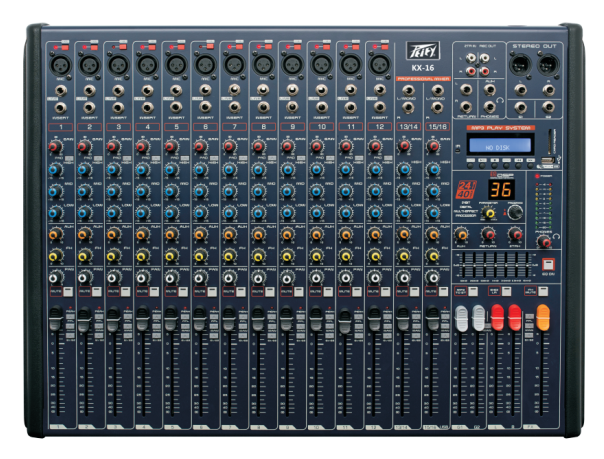
Task: Click the channel 12 XLR MIC input
Action: click(x=379, y=64)
